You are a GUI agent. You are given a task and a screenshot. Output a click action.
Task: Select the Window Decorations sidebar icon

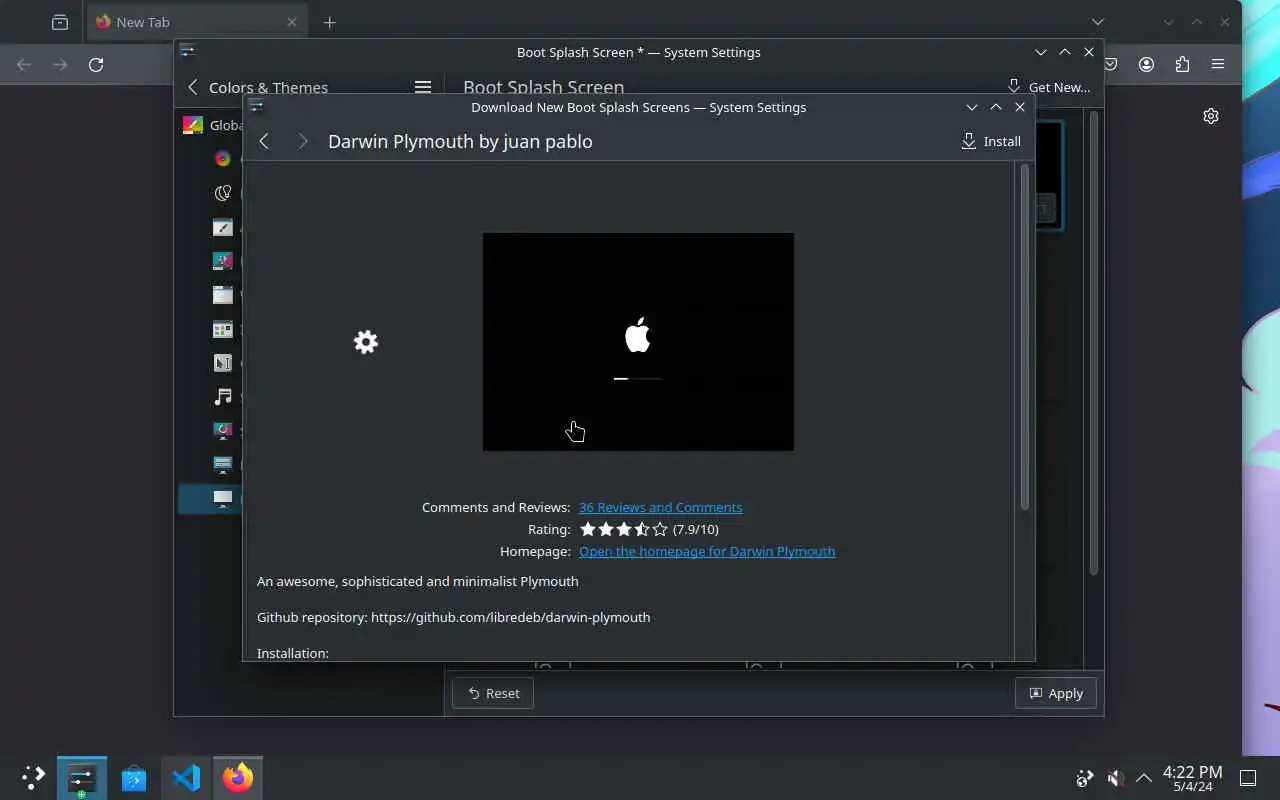point(223,295)
